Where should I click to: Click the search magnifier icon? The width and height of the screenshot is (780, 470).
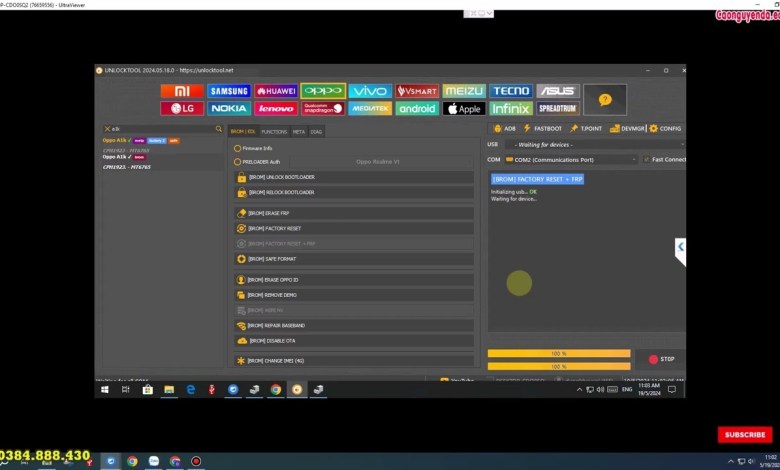click(x=218, y=129)
